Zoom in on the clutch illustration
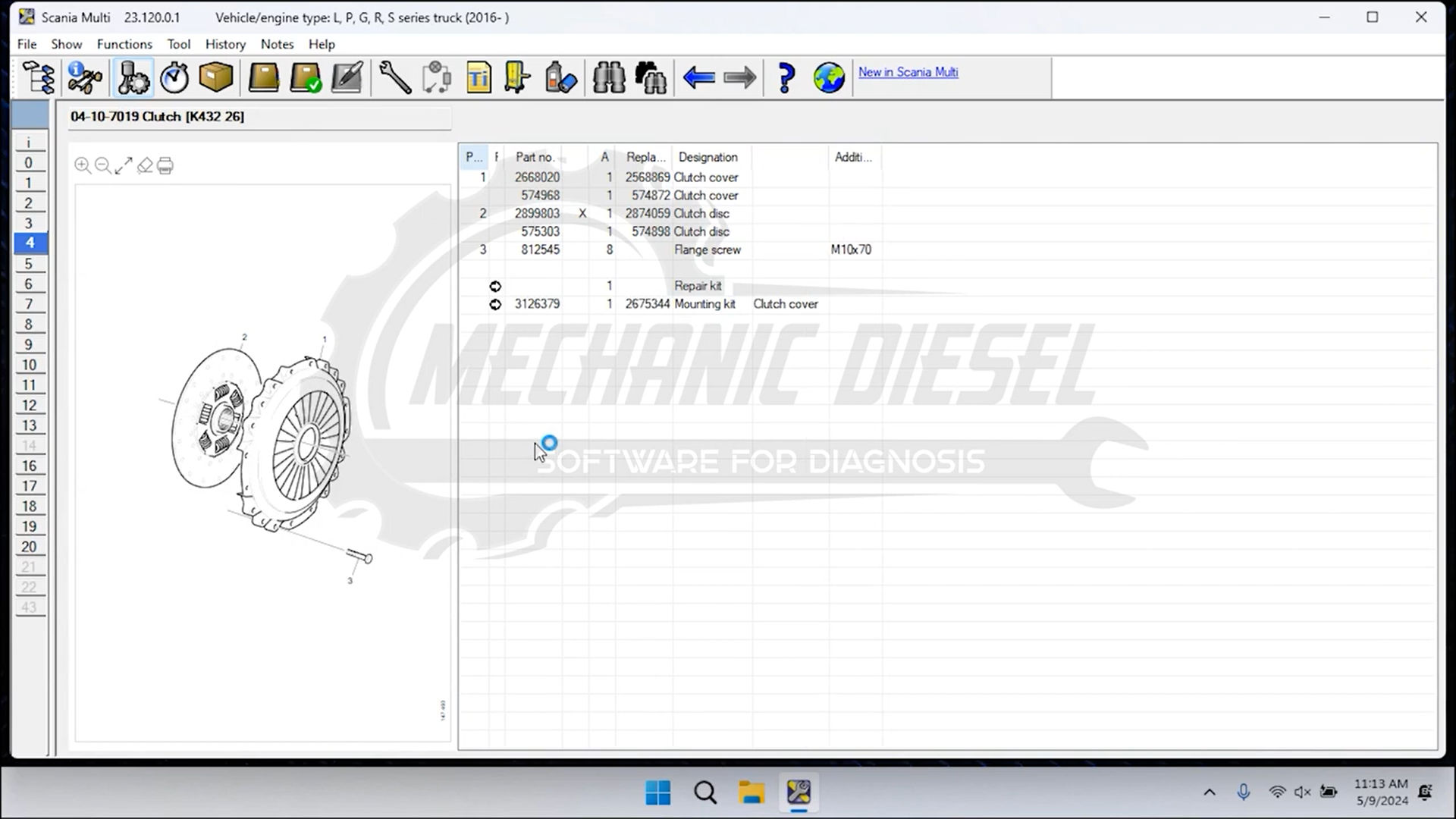Image resolution: width=1456 pixels, height=819 pixels. coord(83,165)
